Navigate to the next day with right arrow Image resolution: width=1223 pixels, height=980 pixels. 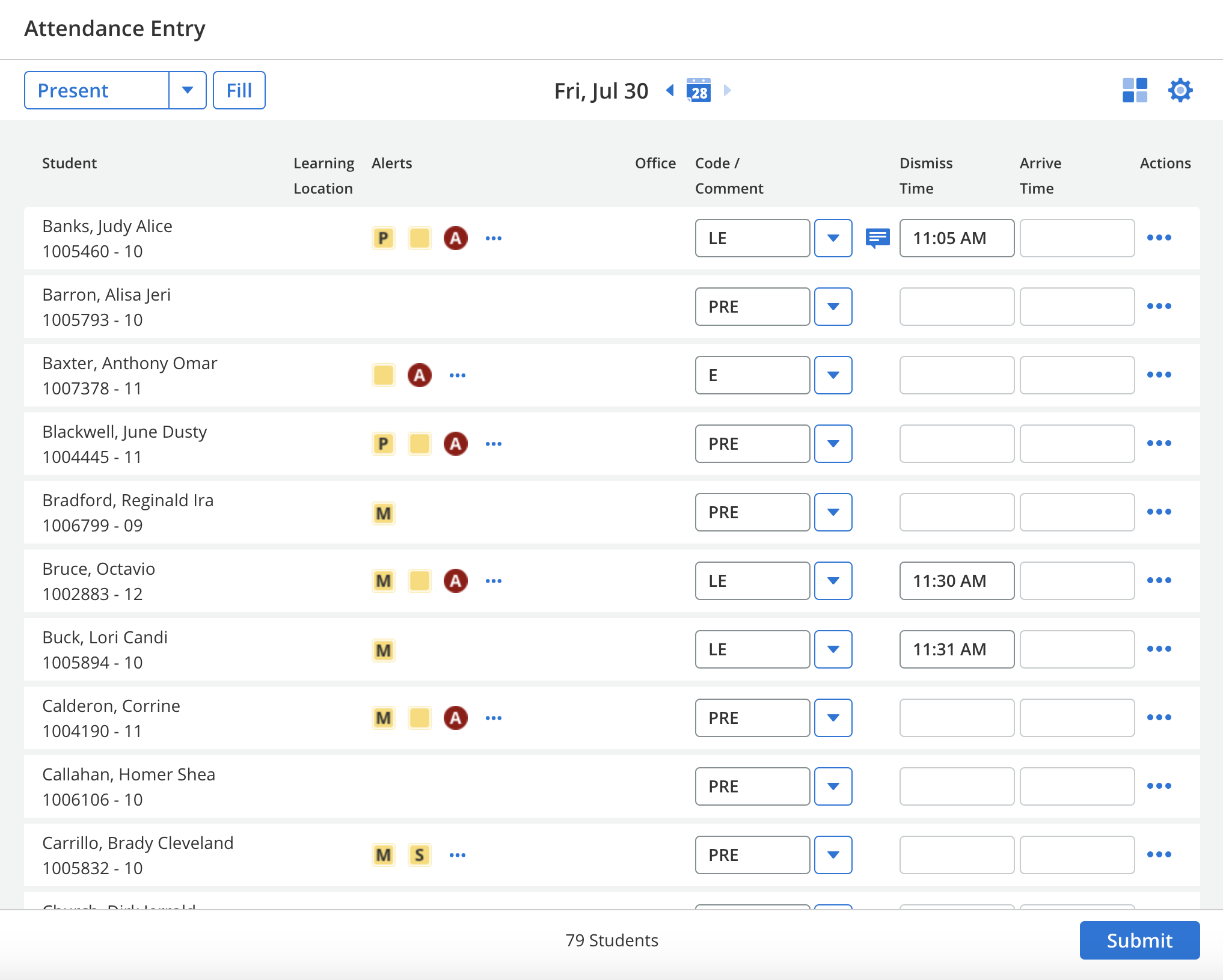point(728,90)
